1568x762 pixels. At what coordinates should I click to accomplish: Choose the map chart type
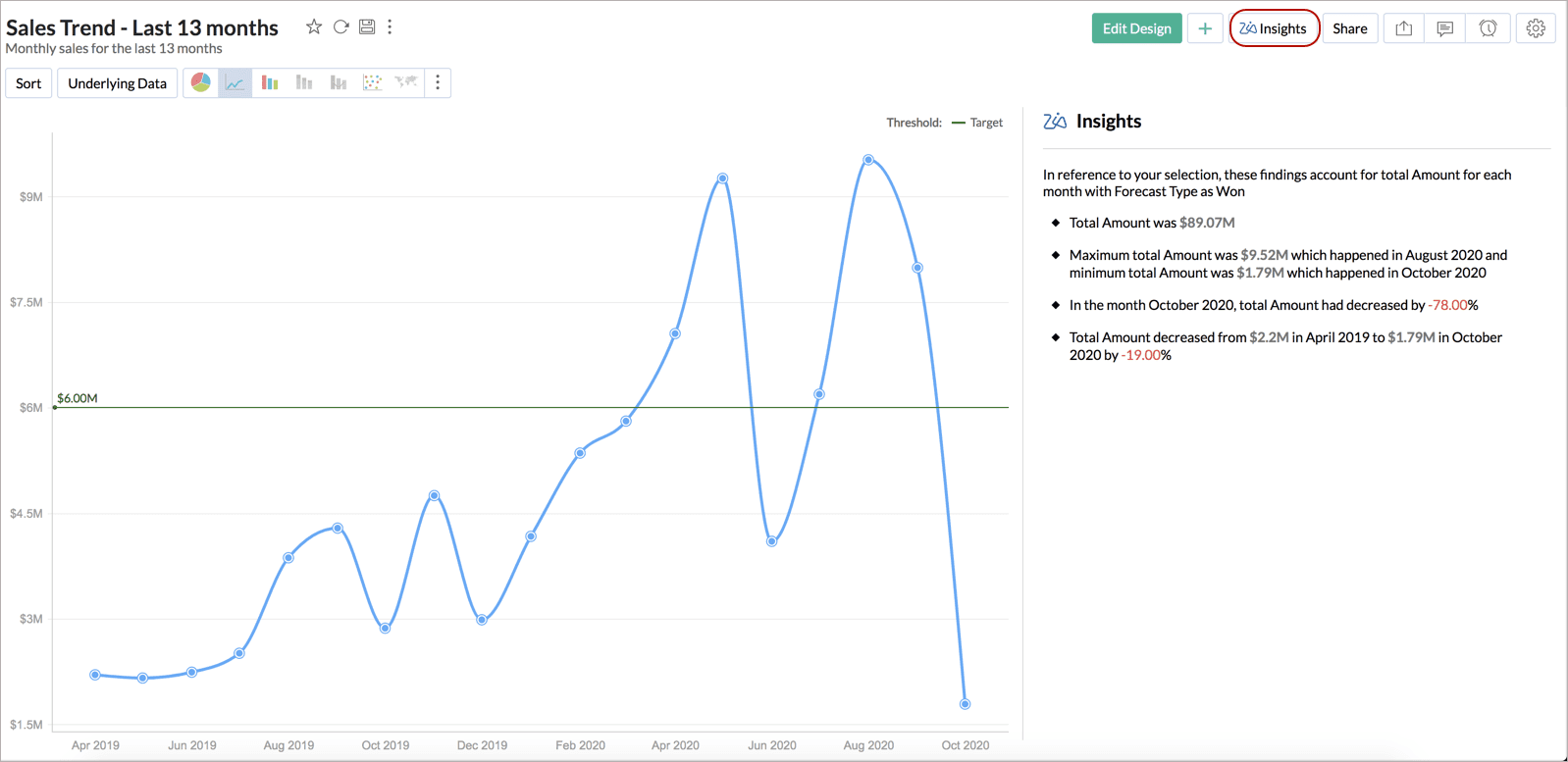pyautogui.click(x=406, y=83)
